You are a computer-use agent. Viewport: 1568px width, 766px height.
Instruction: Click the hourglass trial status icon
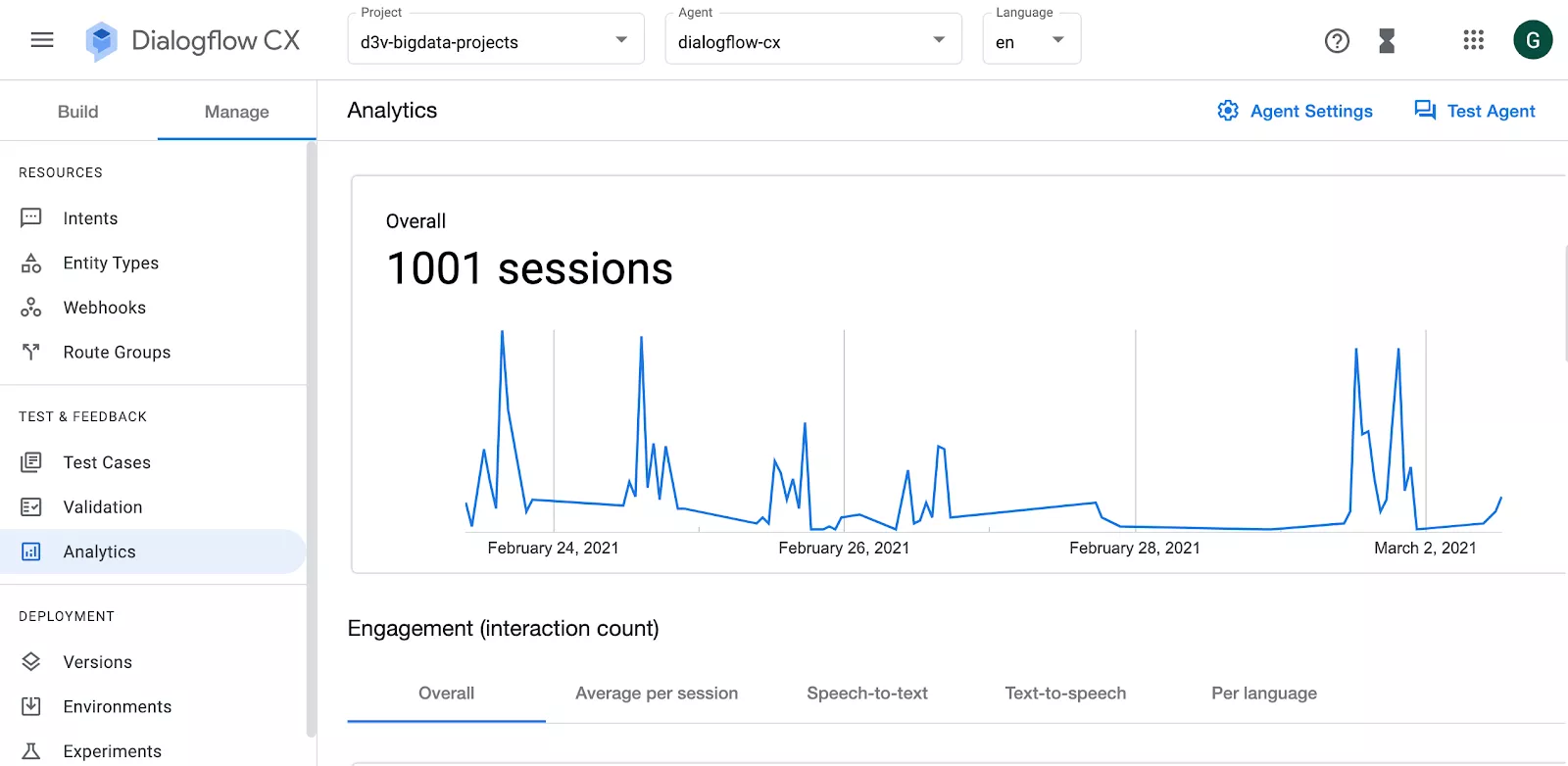(x=1387, y=41)
